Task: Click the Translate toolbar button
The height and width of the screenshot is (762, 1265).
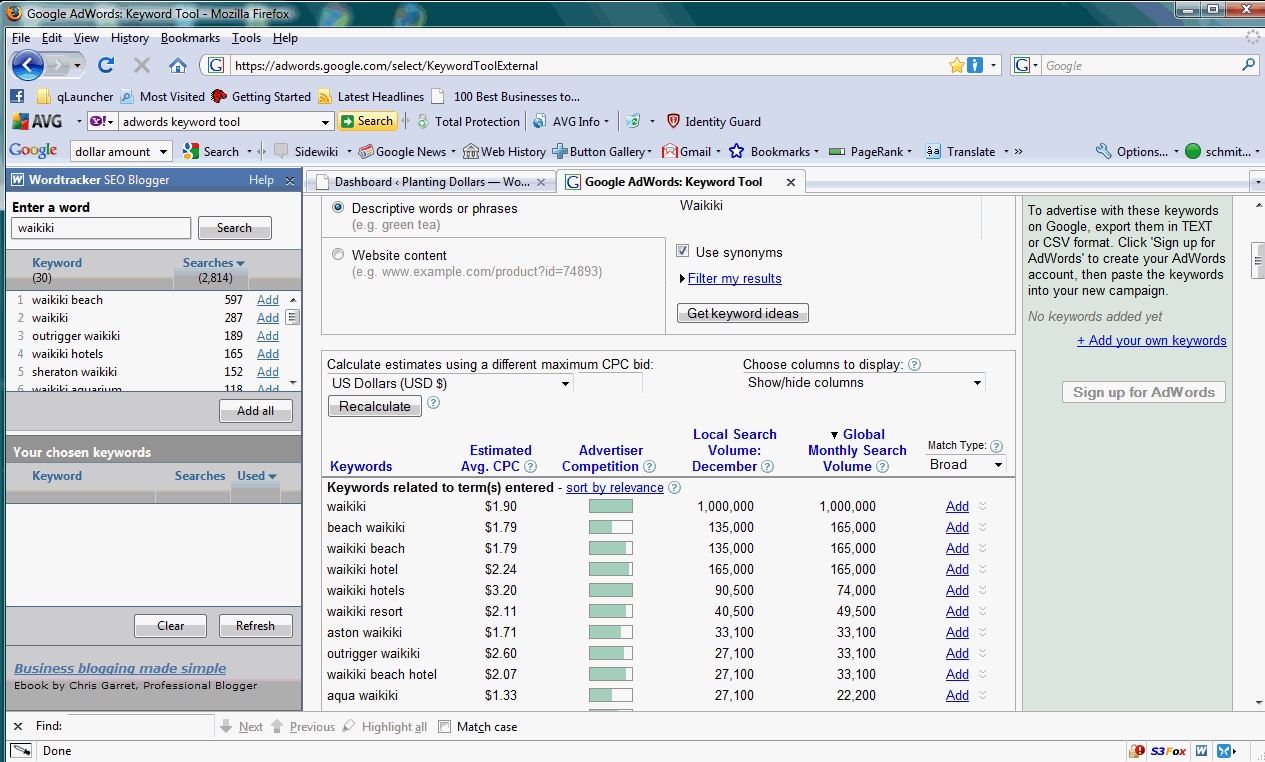Action: pos(961,152)
